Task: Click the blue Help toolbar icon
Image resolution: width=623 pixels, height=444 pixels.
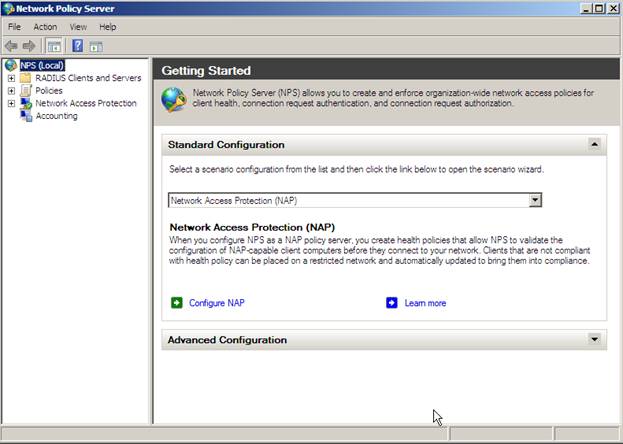Action: (x=77, y=45)
